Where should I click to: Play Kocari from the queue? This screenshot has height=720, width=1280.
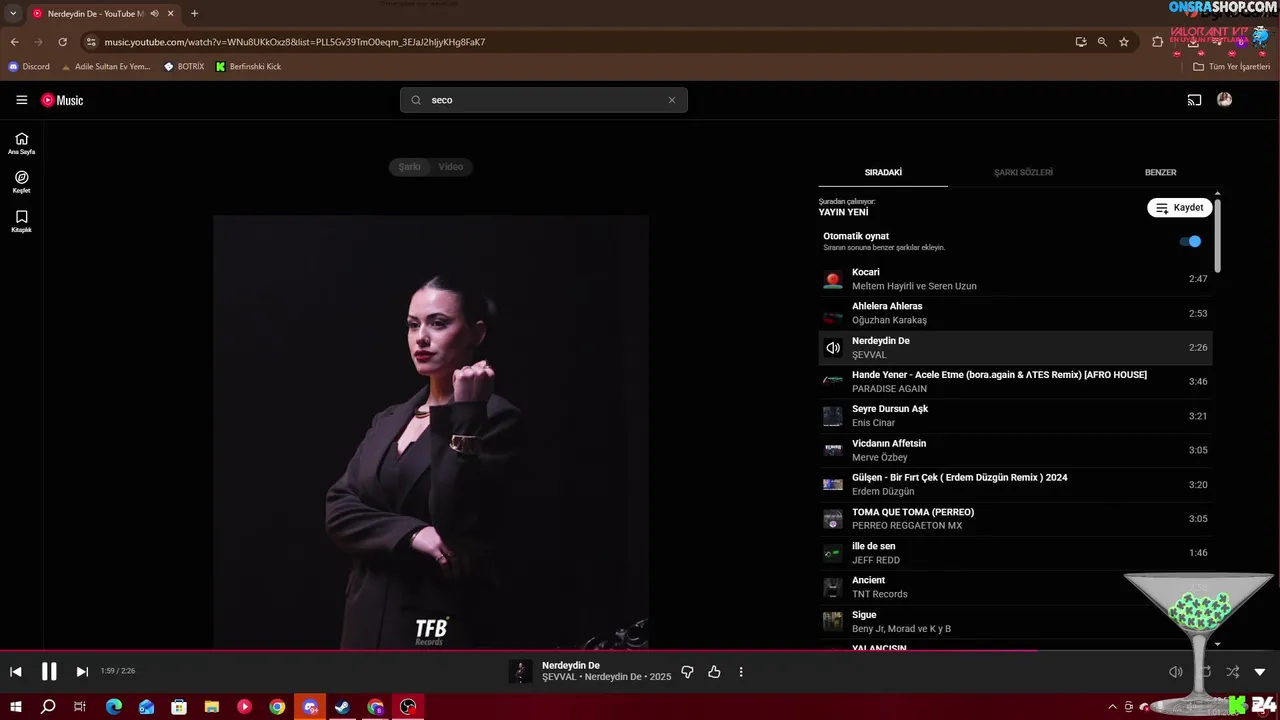pyautogui.click(x=1015, y=279)
